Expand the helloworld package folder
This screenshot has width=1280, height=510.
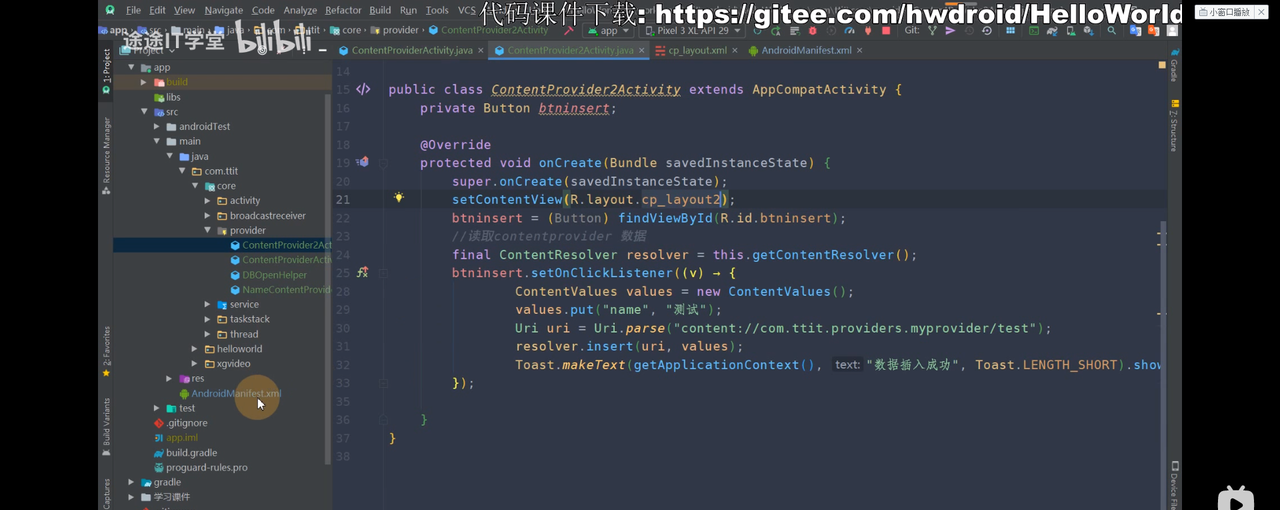[x=195, y=349]
